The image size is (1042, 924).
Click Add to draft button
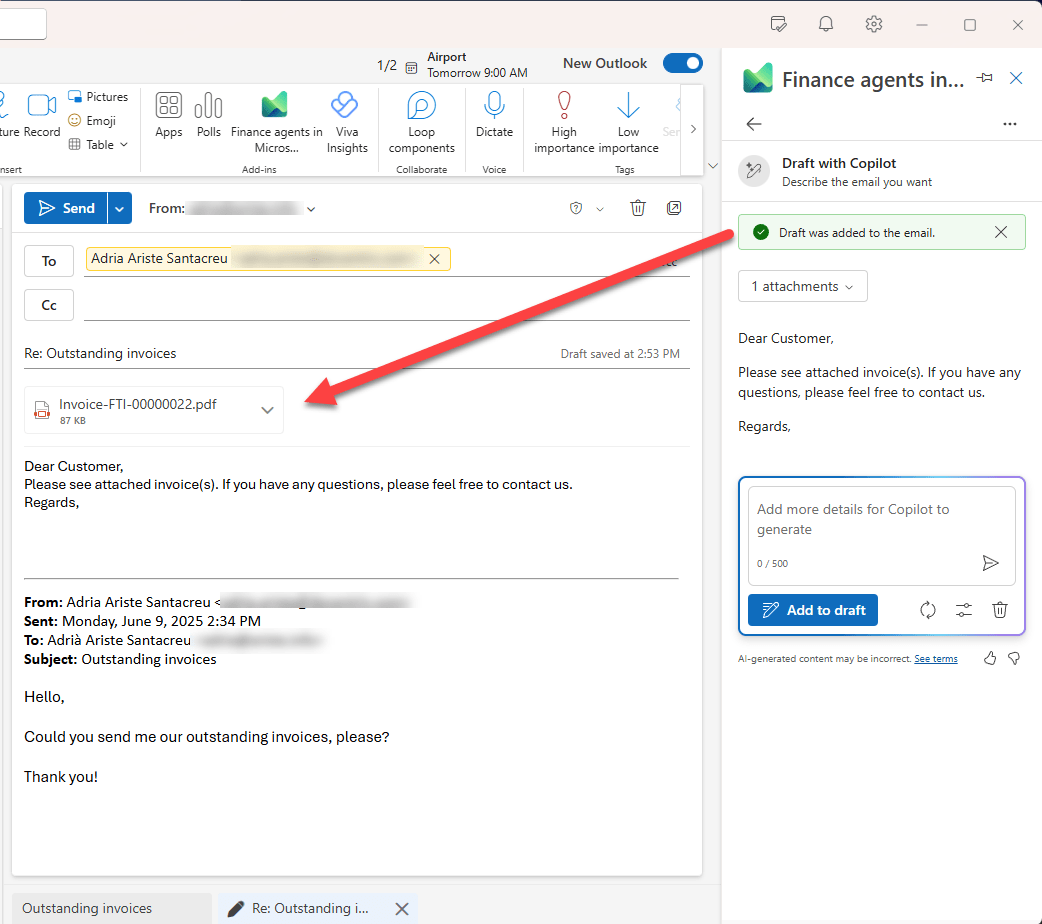[813, 610]
